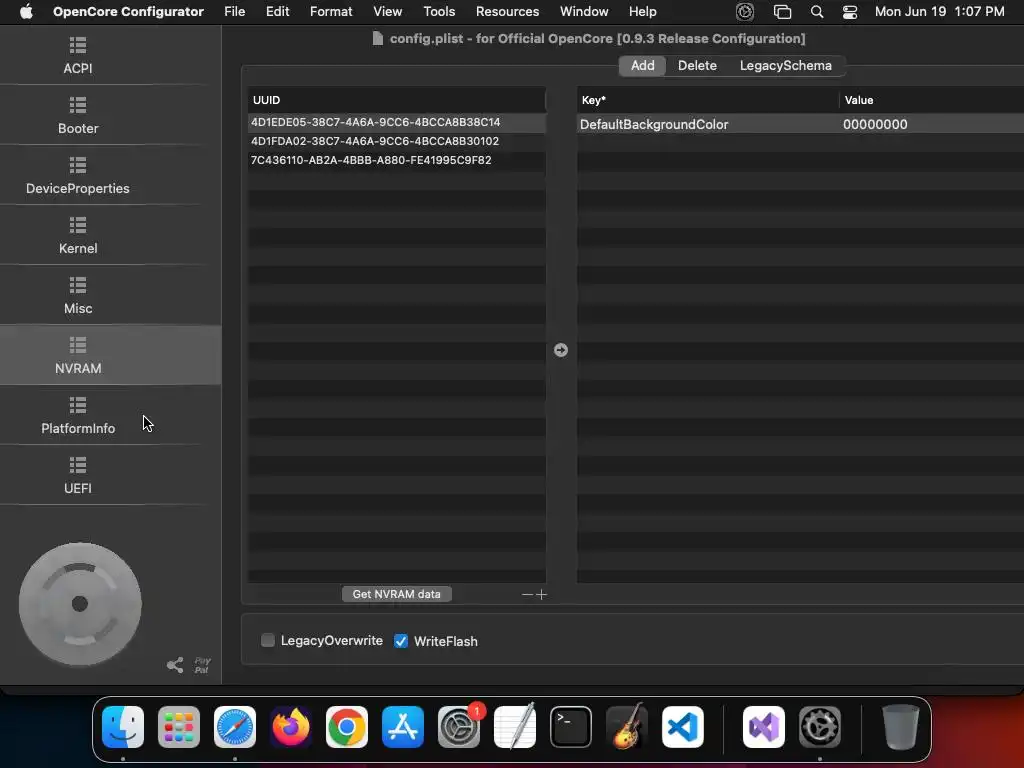Open Visual Studio Code from the Dock
Image resolution: width=1024 pixels, height=768 pixels.
pyautogui.click(x=683, y=727)
